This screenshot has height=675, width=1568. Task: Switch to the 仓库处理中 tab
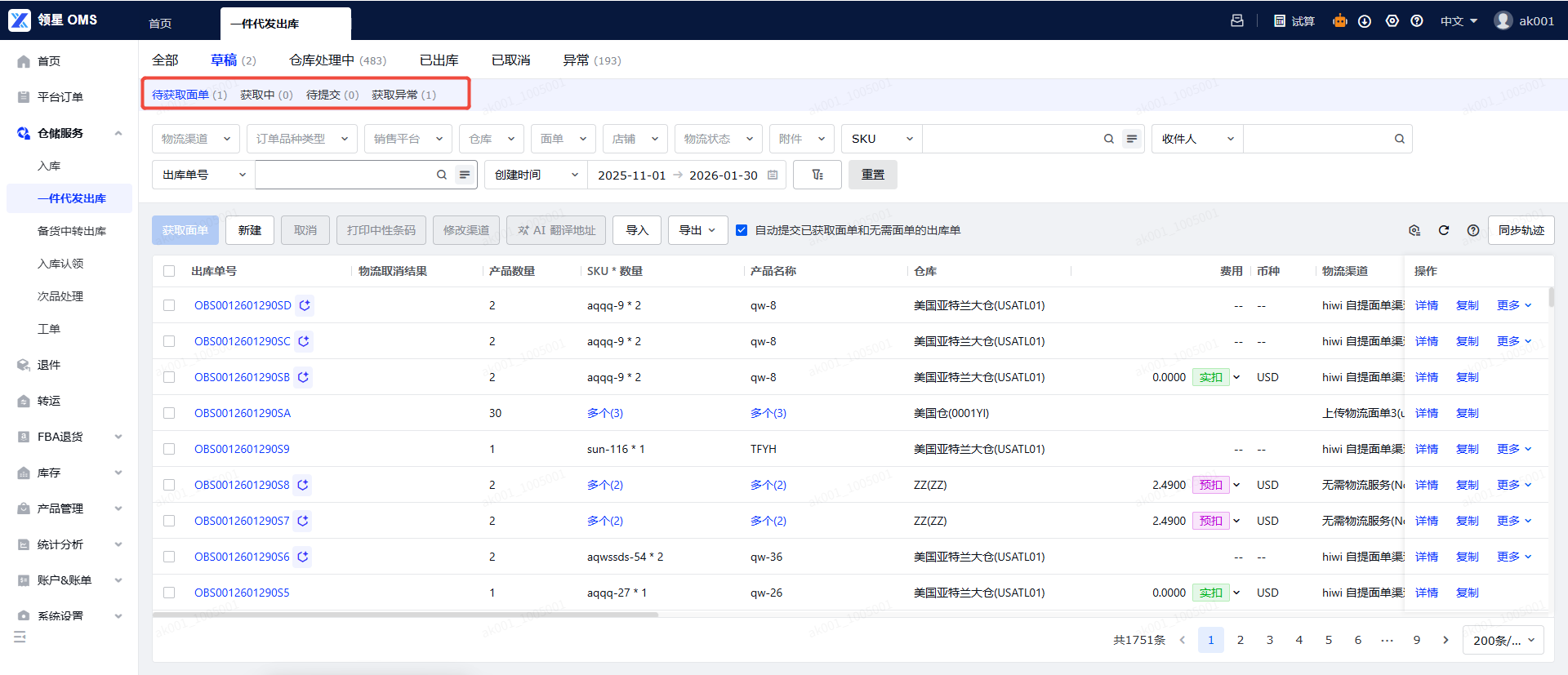[337, 60]
